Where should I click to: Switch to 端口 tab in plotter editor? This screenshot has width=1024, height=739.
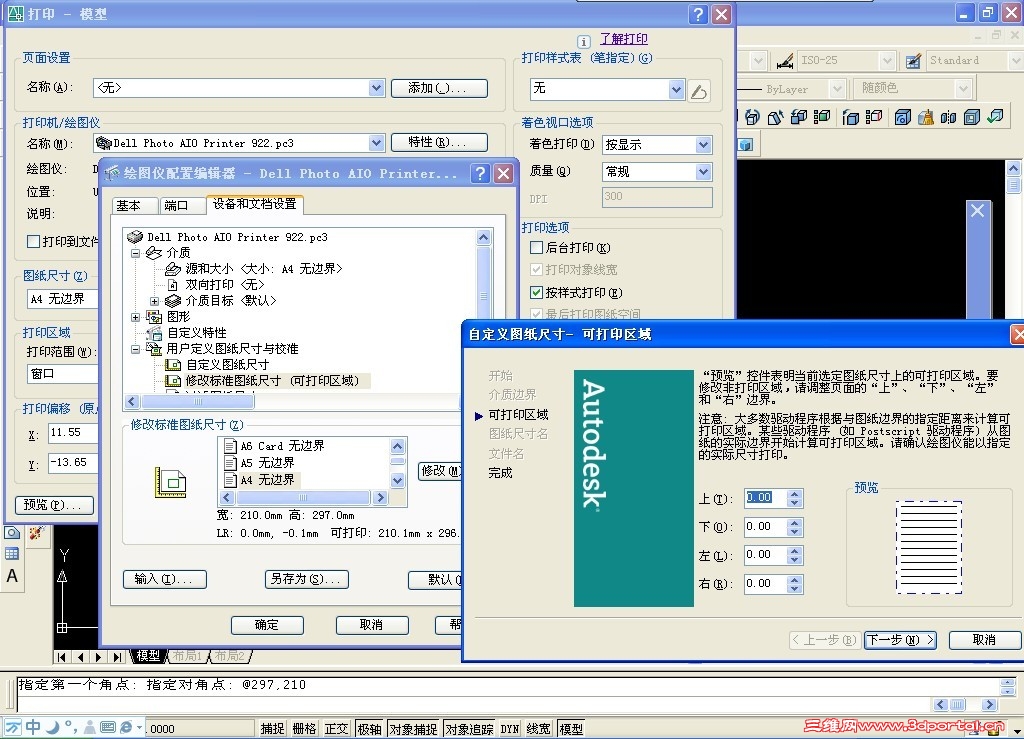point(181,206)
